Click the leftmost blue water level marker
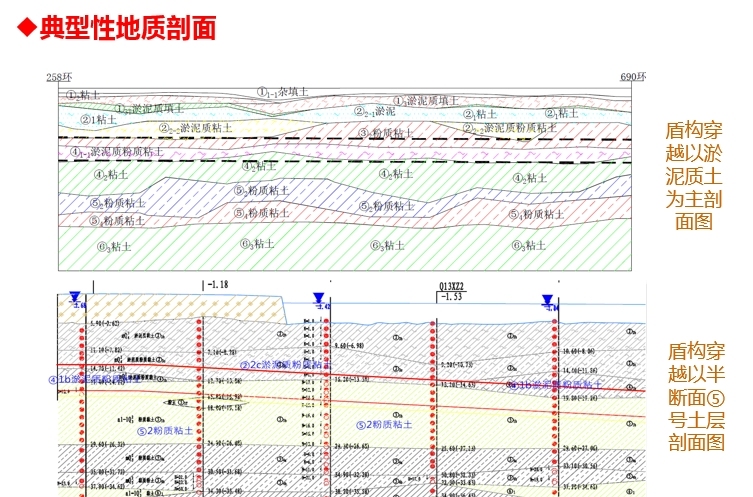The width and height of the screenshot is (753, 497). pos(75,298)
